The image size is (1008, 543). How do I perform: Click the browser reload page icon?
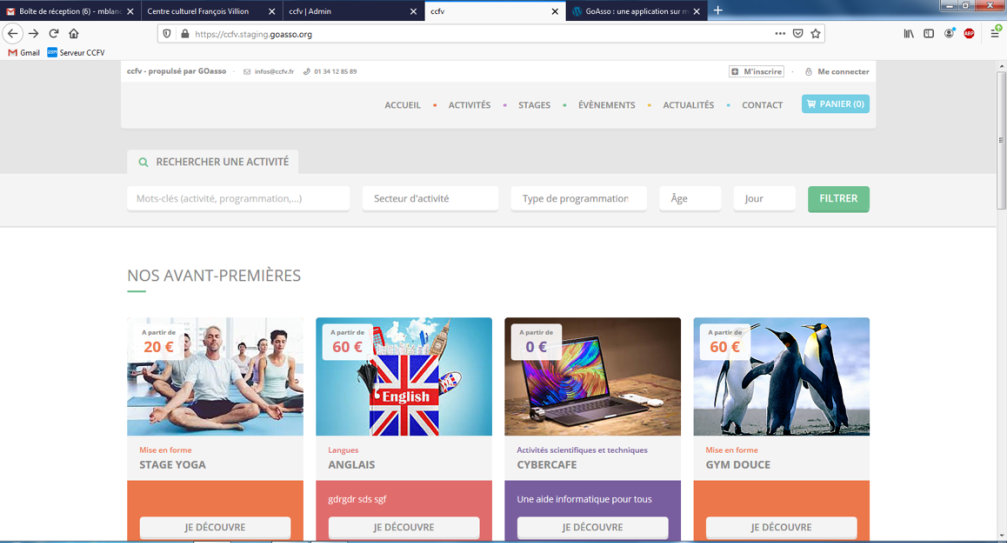(54, 33)
